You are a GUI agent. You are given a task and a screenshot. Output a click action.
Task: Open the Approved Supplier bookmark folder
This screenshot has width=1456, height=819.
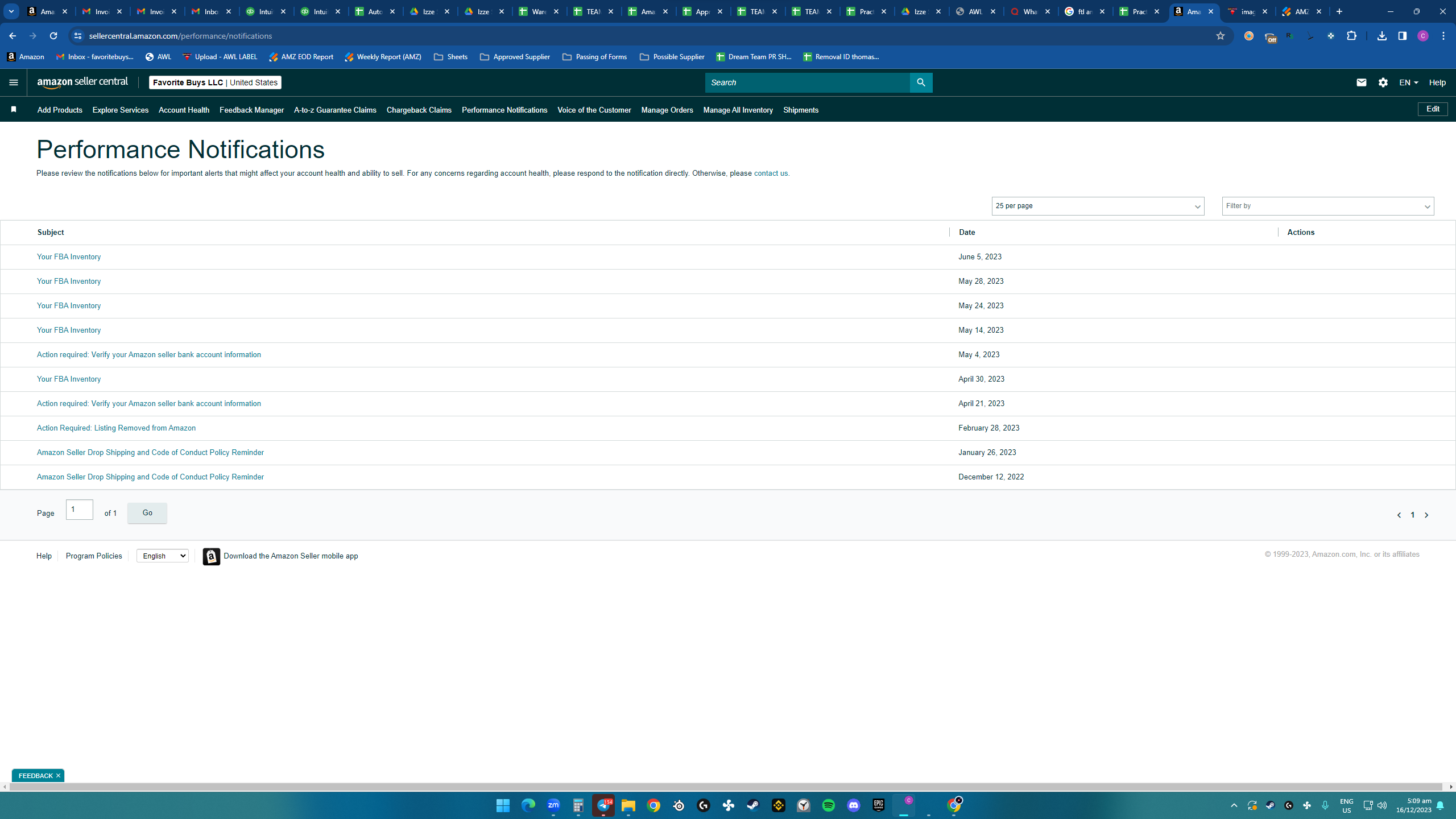(515, 57)
